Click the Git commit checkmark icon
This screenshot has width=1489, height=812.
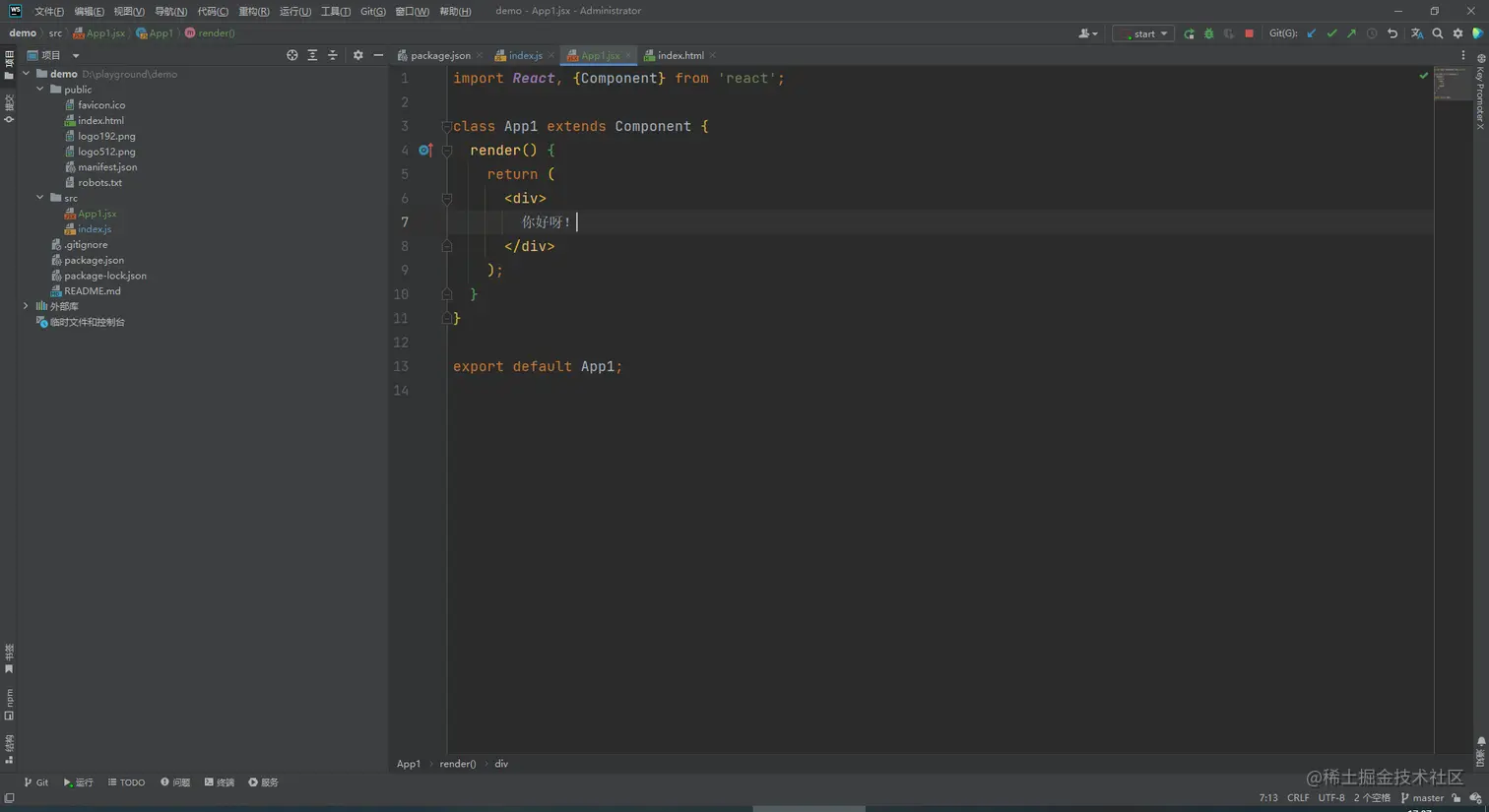pos(1331,33)
